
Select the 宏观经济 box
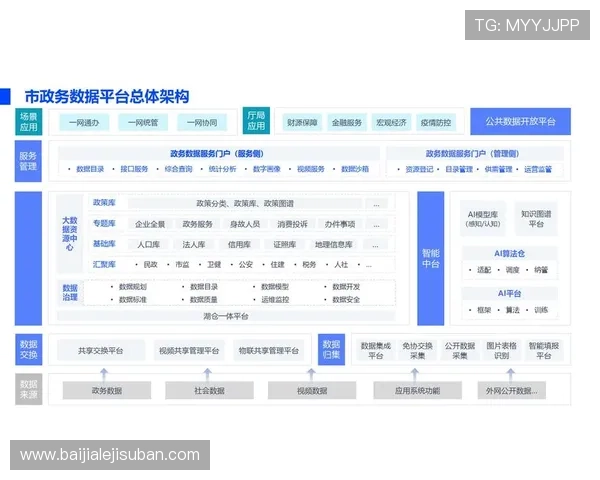pos(391,122)
